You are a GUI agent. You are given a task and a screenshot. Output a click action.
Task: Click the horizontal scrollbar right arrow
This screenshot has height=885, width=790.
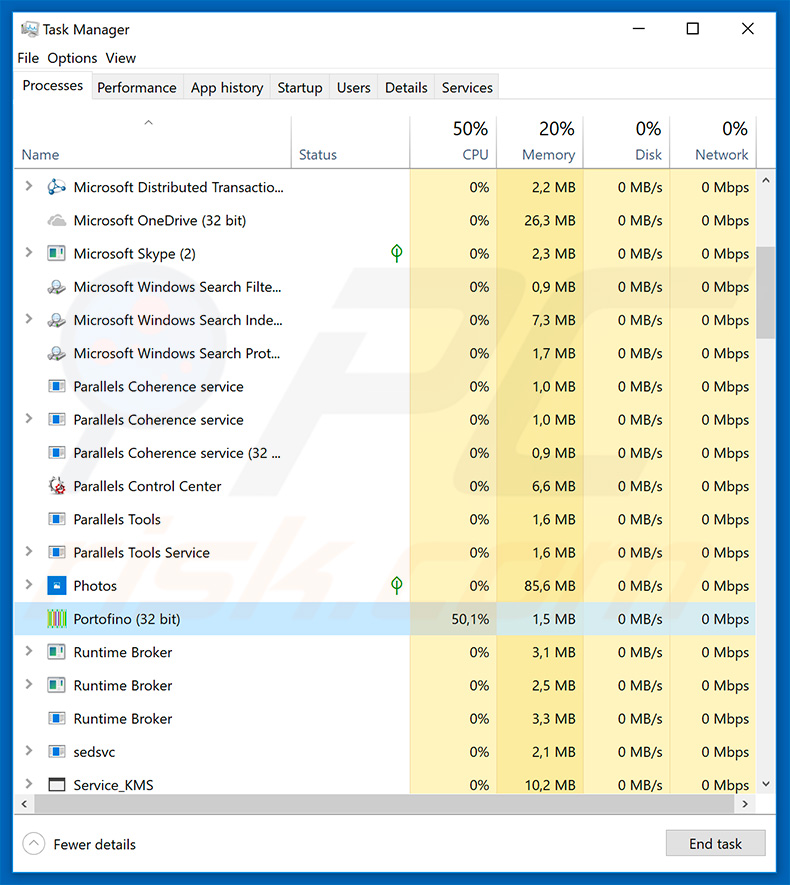click(745, 804)
